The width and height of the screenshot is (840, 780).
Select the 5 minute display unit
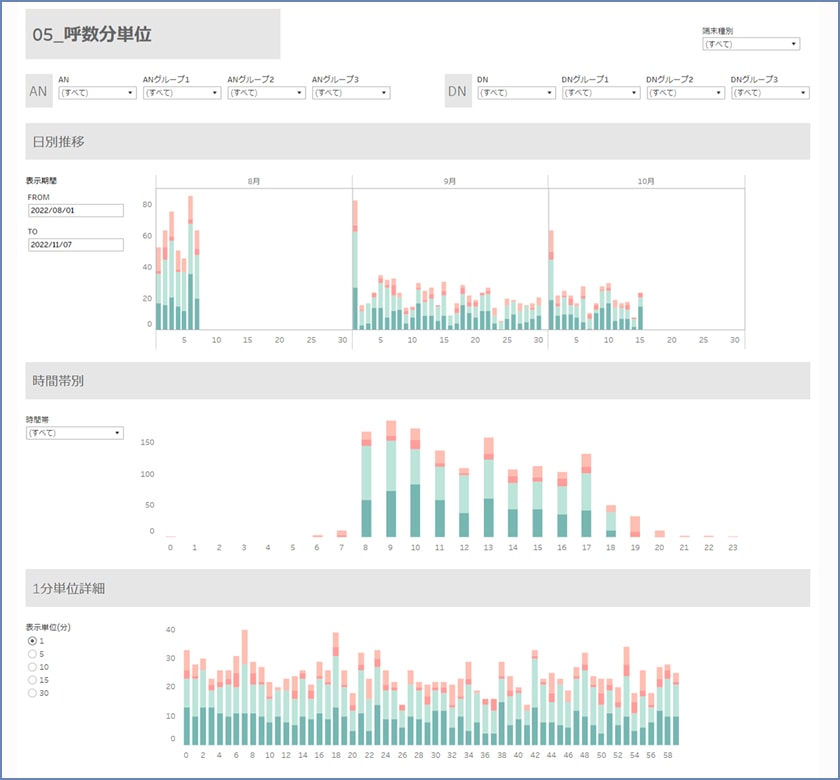tap(32, 654)
